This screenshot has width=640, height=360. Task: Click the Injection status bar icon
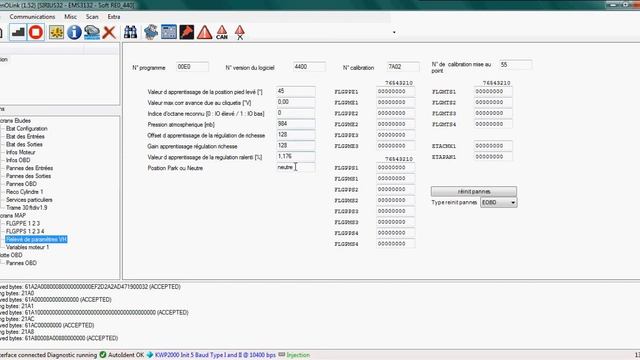click(x=282, y=355)
